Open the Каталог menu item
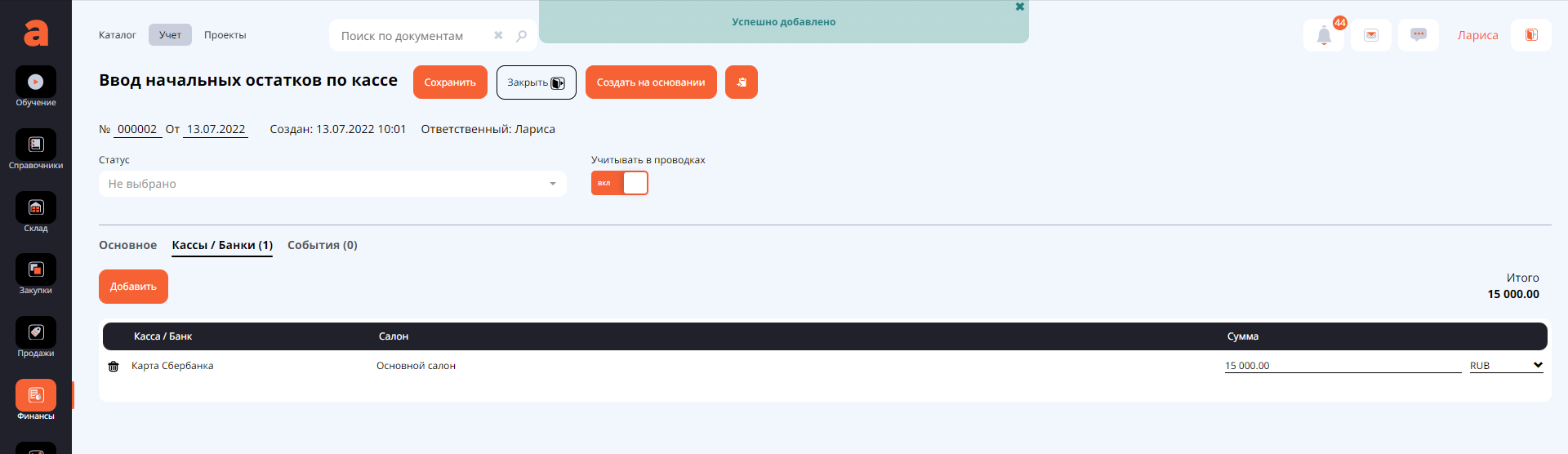 point(118,35)
